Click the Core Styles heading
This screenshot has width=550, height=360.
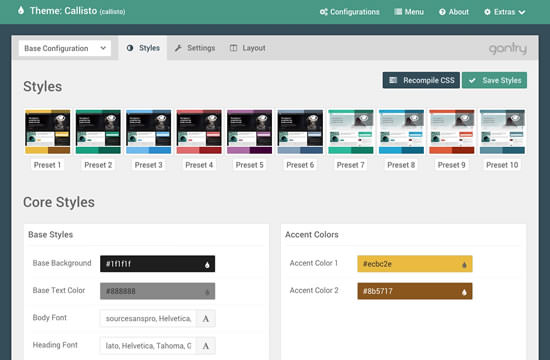tap(59, 202)
